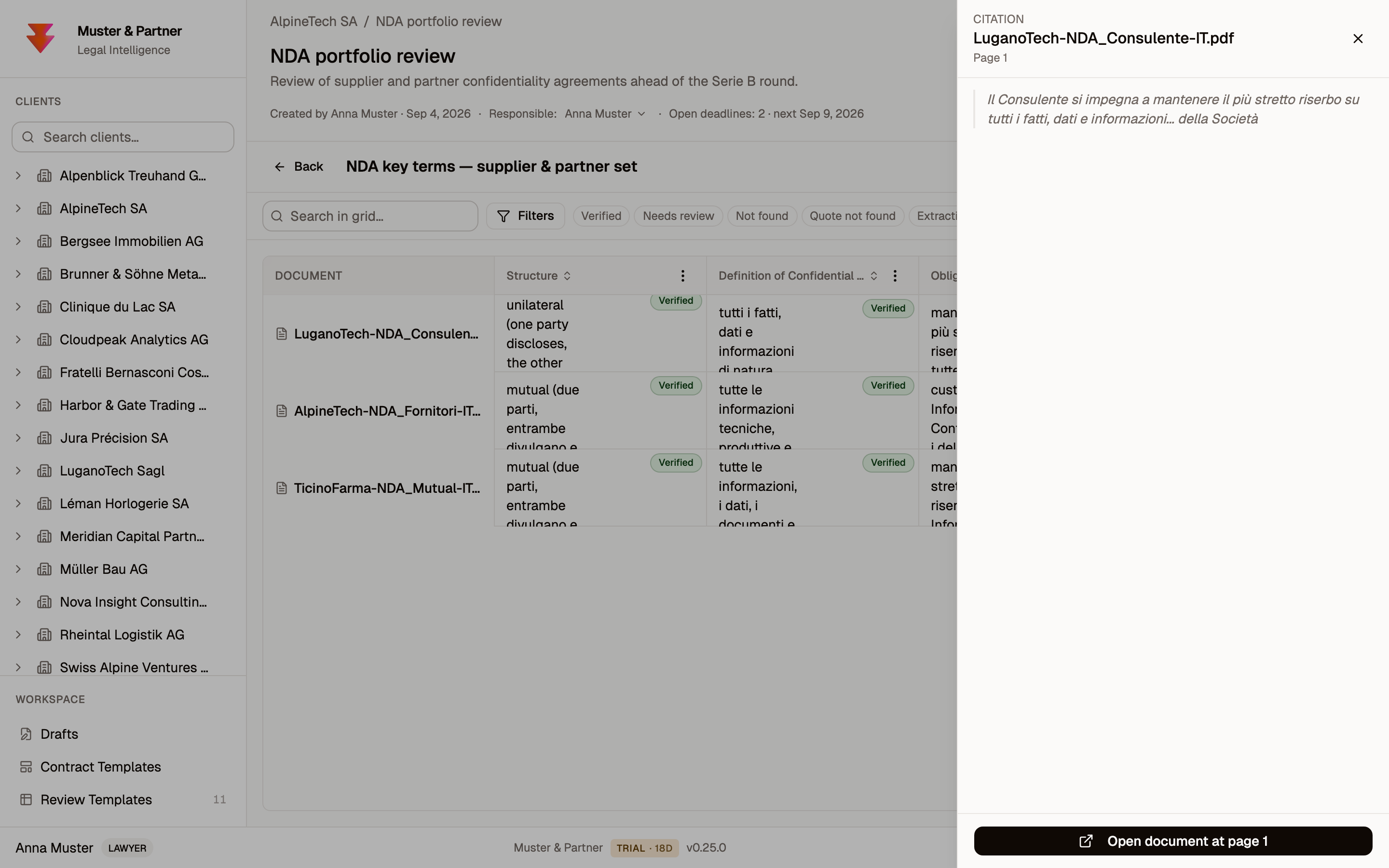Click the TicinoFarma-NDA_Mutual document file icon

(281, 488)
